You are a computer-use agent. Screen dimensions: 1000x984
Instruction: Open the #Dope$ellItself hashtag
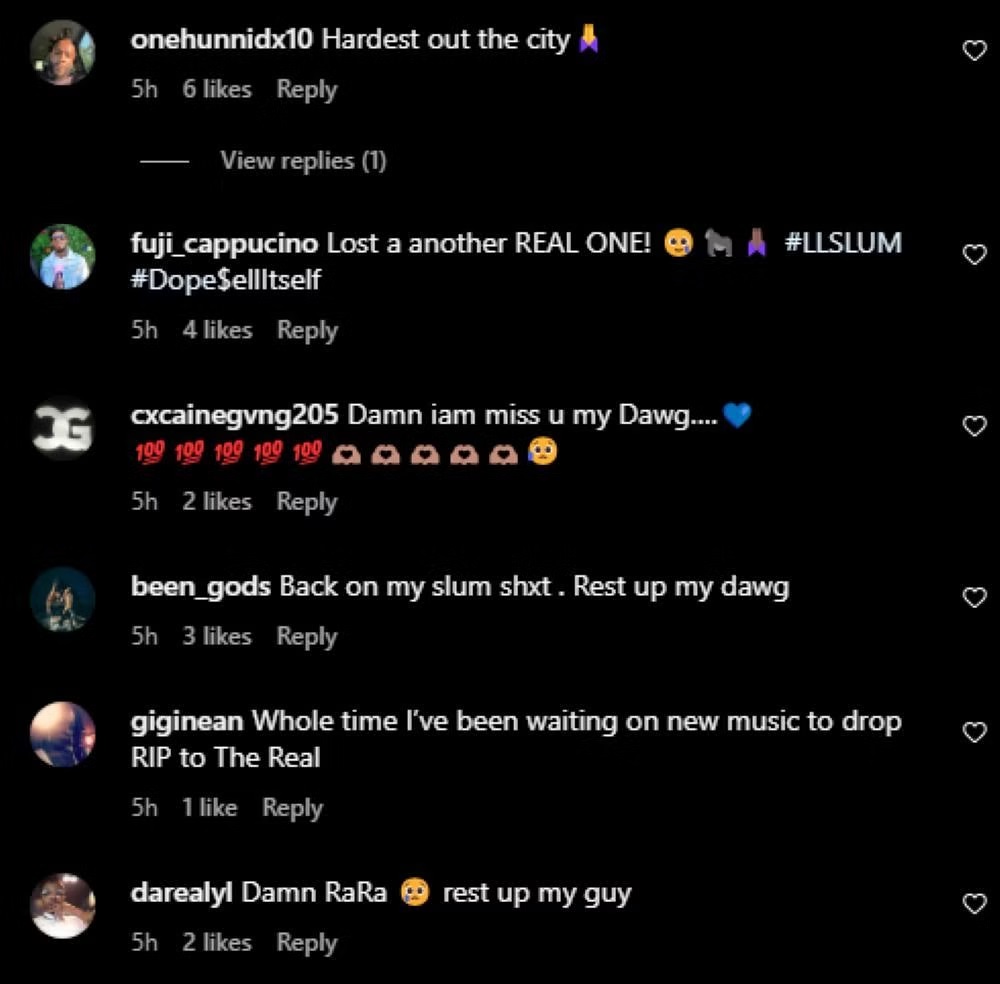pyautogui.click(x=226, y=280)
